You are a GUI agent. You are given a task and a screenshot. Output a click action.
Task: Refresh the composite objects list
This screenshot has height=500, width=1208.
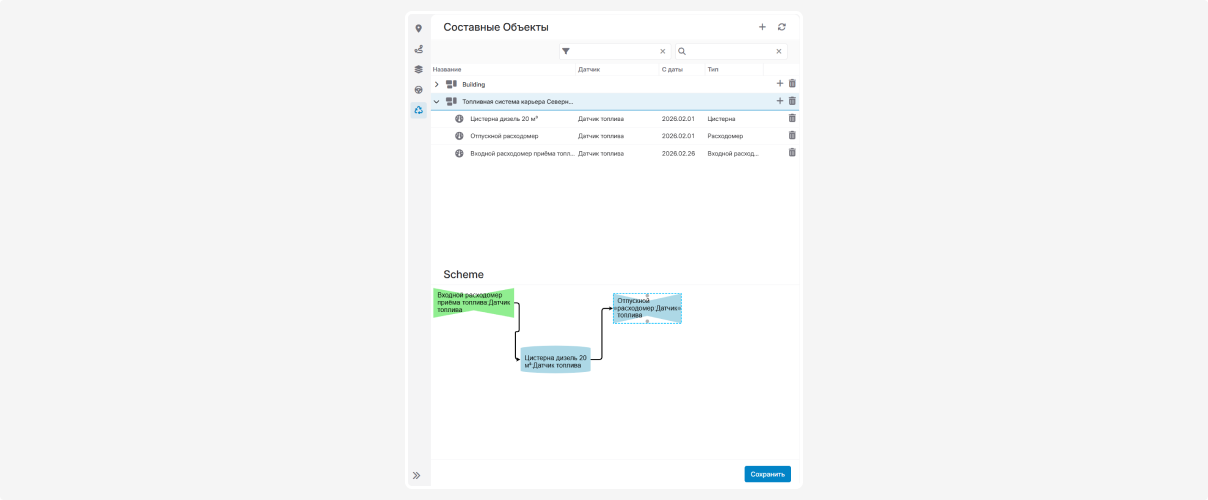(782, 27)
